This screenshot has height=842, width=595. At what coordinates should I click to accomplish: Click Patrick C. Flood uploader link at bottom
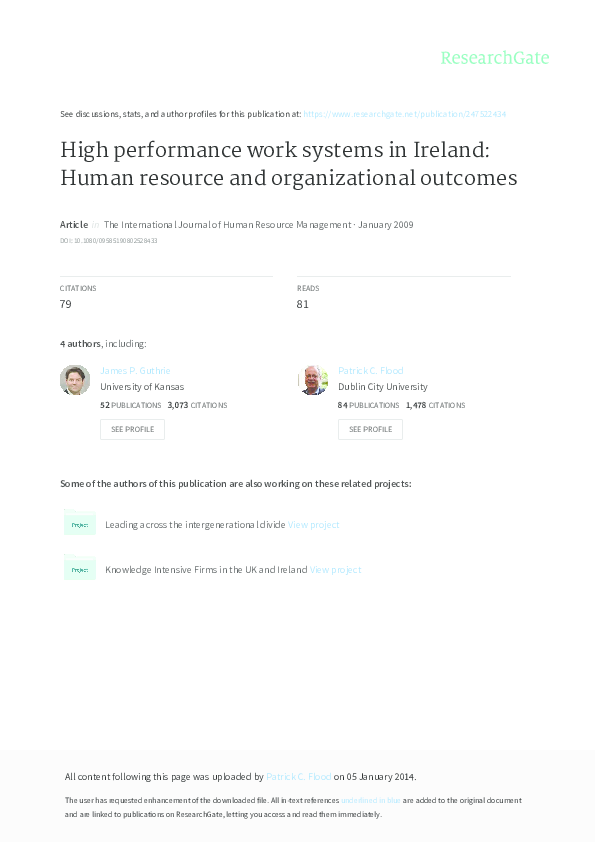coord(298,776)
